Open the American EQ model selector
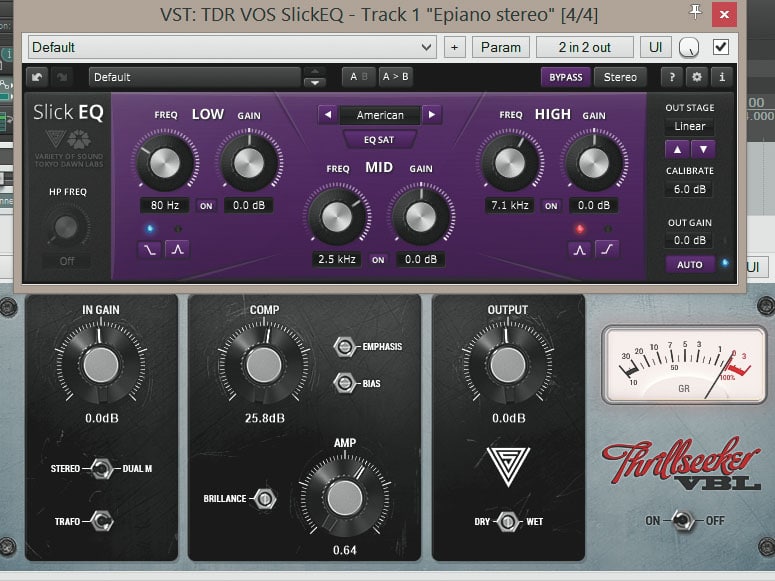Screen dimensions: 775x581 pyautogui.click(x=380, y=115)
